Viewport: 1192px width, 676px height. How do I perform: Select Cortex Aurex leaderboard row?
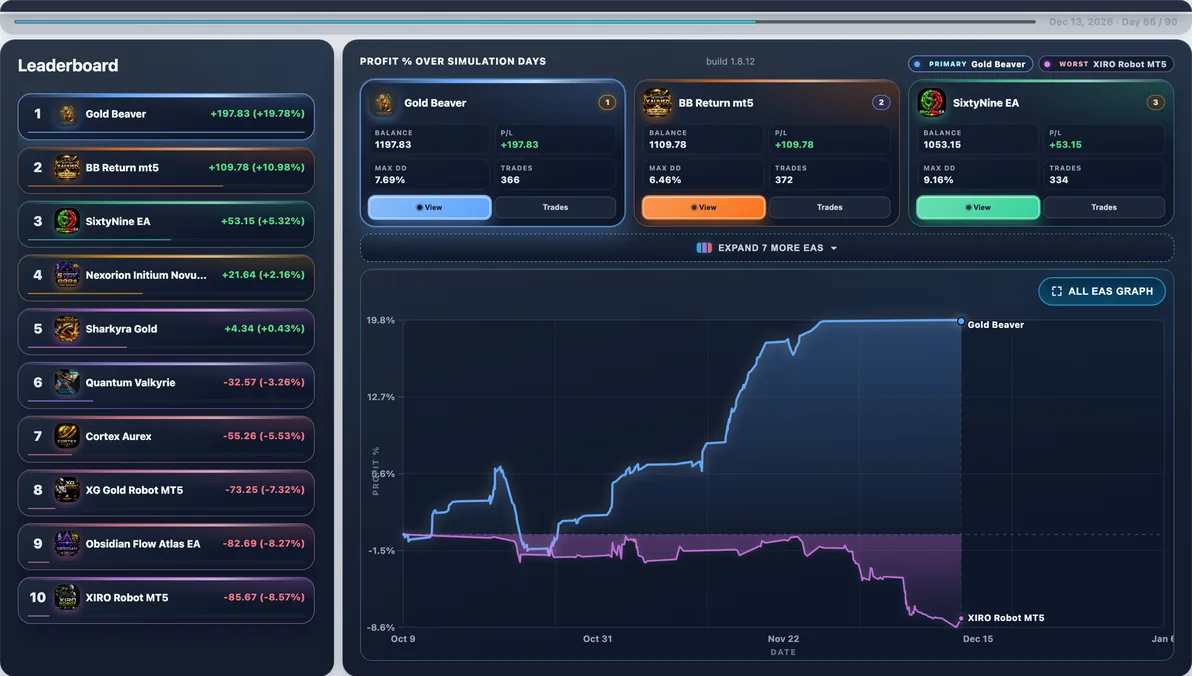coord(166,439)
